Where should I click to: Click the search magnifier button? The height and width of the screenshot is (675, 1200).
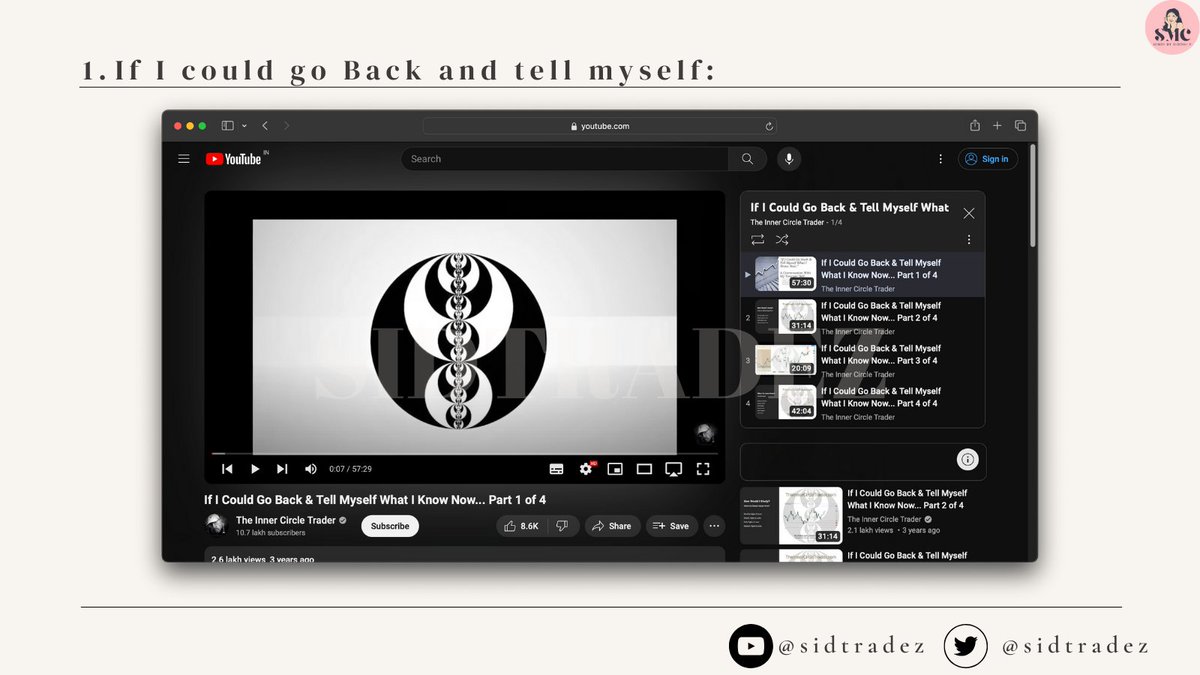point(747,159)
